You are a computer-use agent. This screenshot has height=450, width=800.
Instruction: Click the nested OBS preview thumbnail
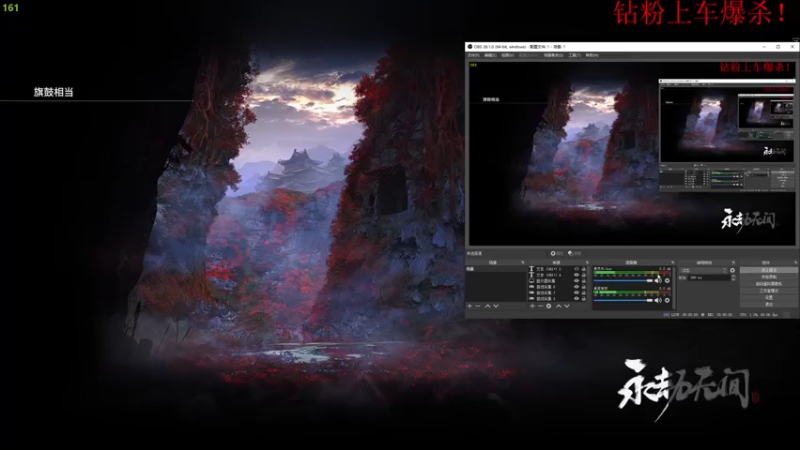(727, 135)
